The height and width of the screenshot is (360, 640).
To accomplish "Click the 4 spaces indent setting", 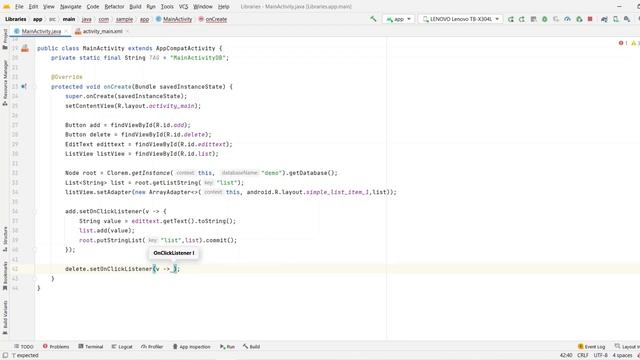I will [622, 356].
